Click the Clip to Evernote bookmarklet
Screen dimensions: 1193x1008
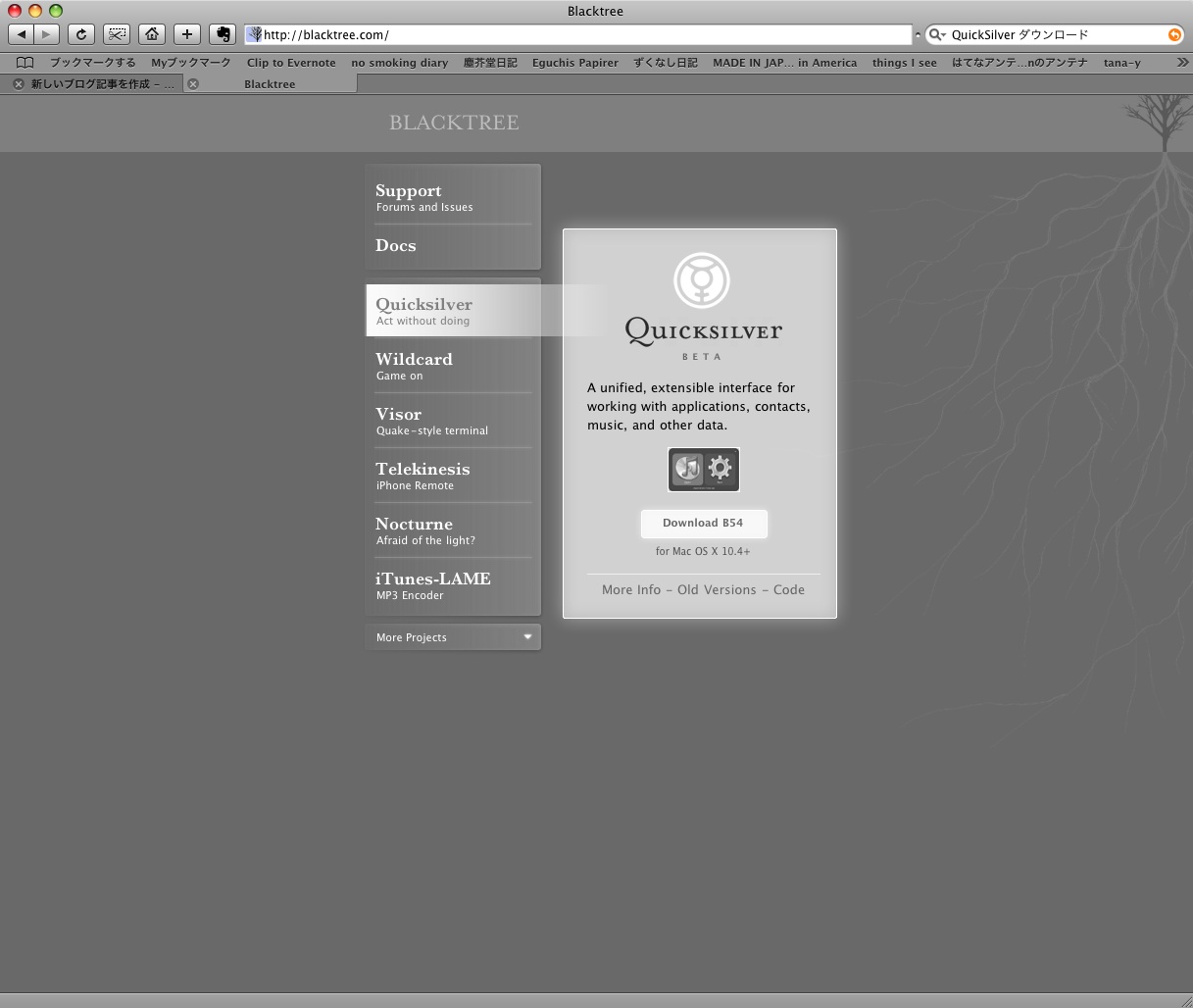(x=291, y=62)
